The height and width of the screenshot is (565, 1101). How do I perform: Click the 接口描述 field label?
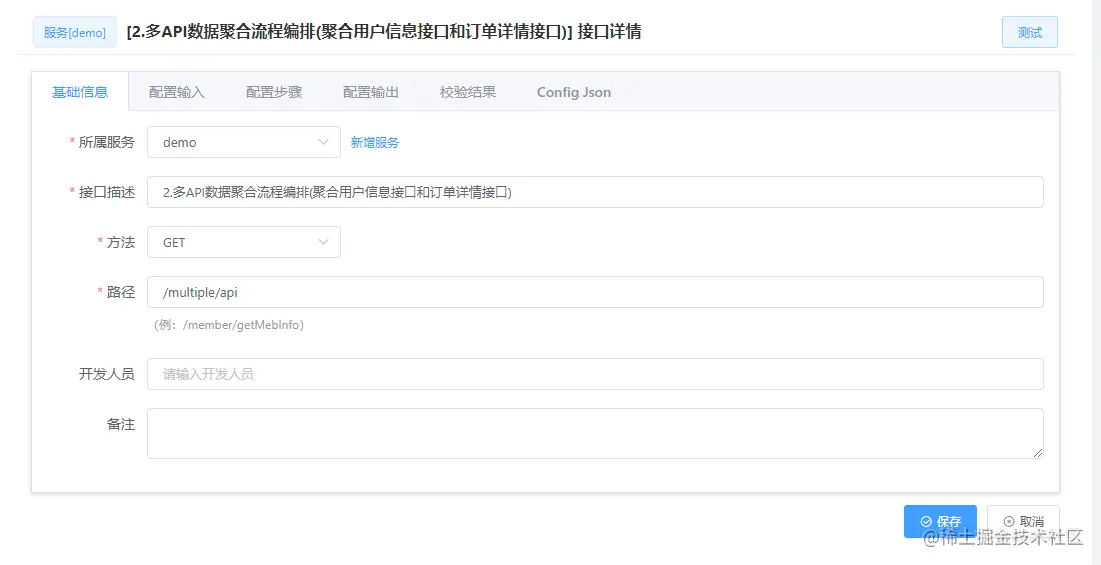[106, 192]
